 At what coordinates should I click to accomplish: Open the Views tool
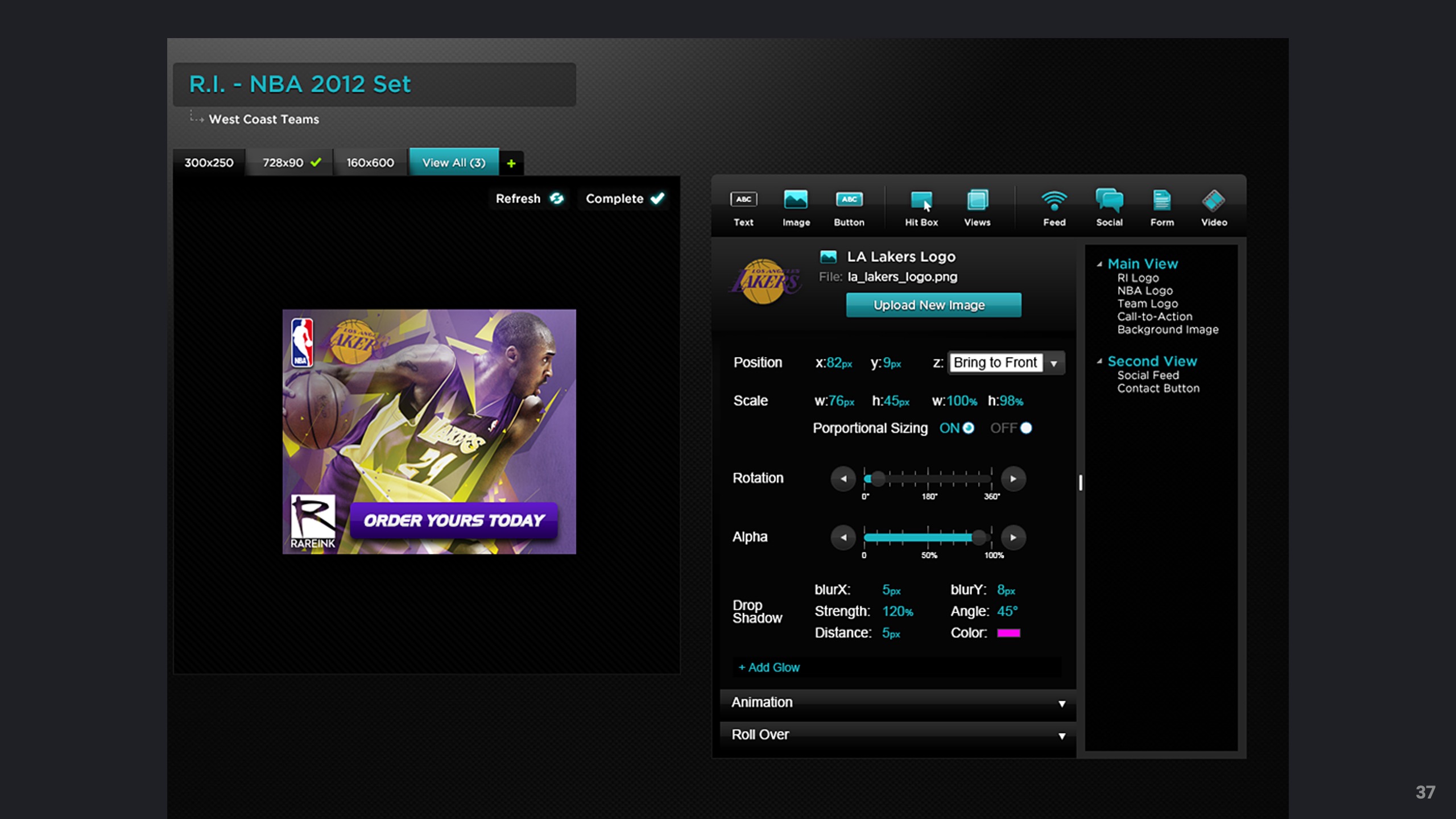click(x=977, y=200)
